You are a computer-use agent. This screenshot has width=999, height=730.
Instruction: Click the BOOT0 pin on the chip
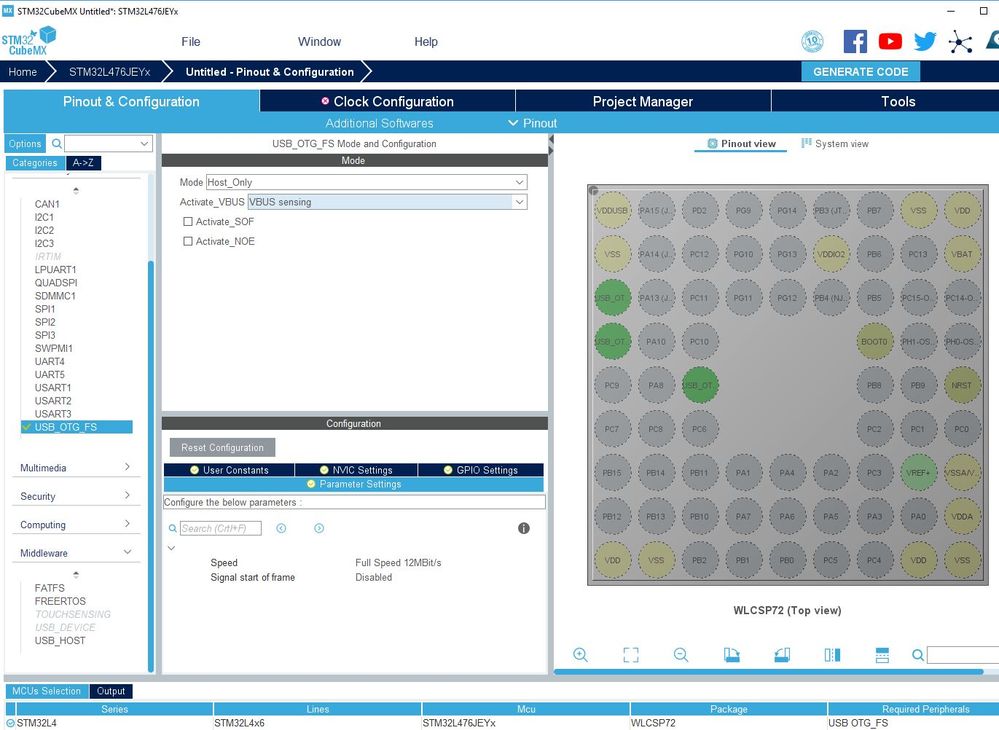coord(874,341)
